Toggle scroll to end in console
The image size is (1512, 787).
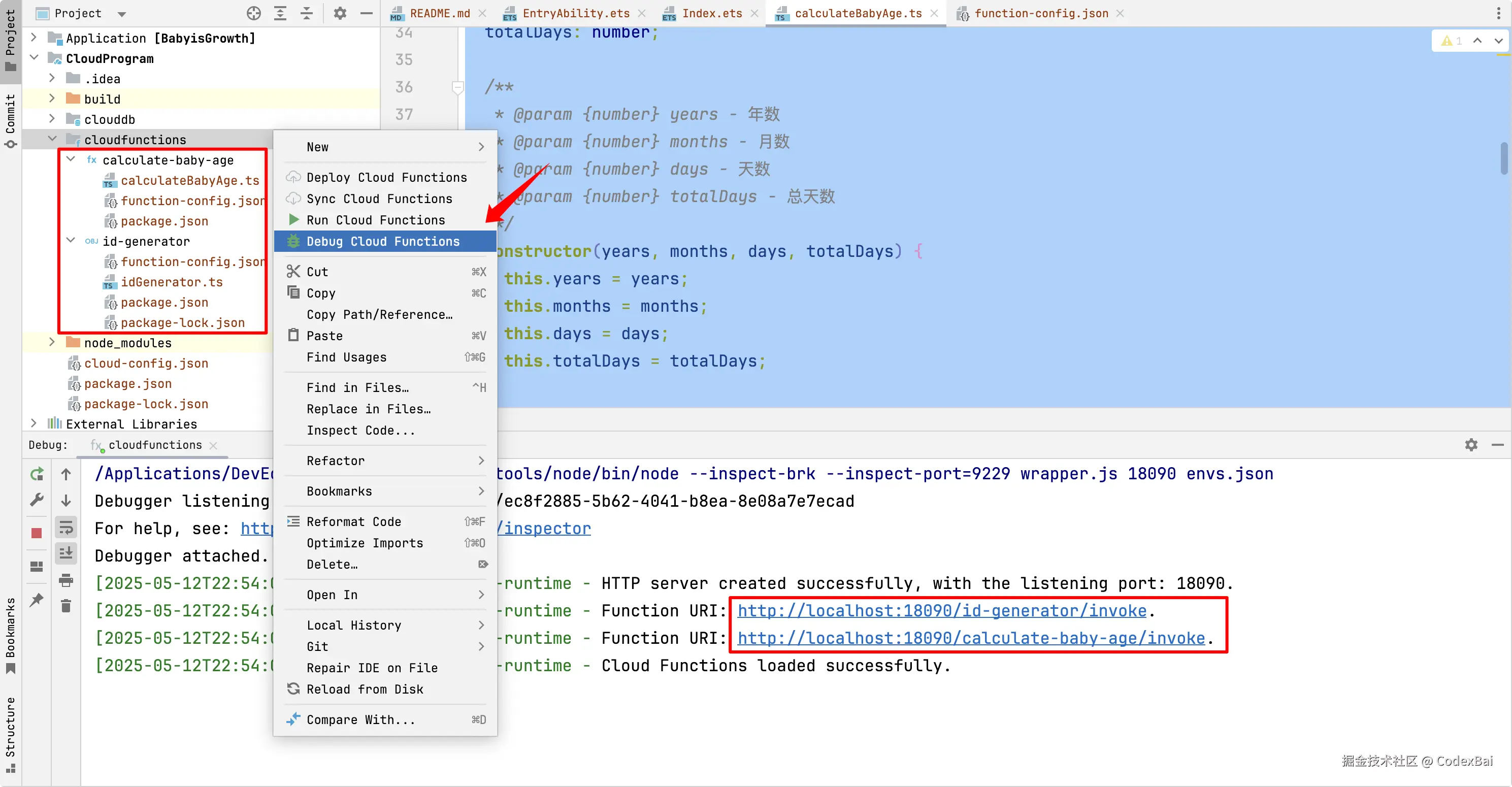coord(65,553)
